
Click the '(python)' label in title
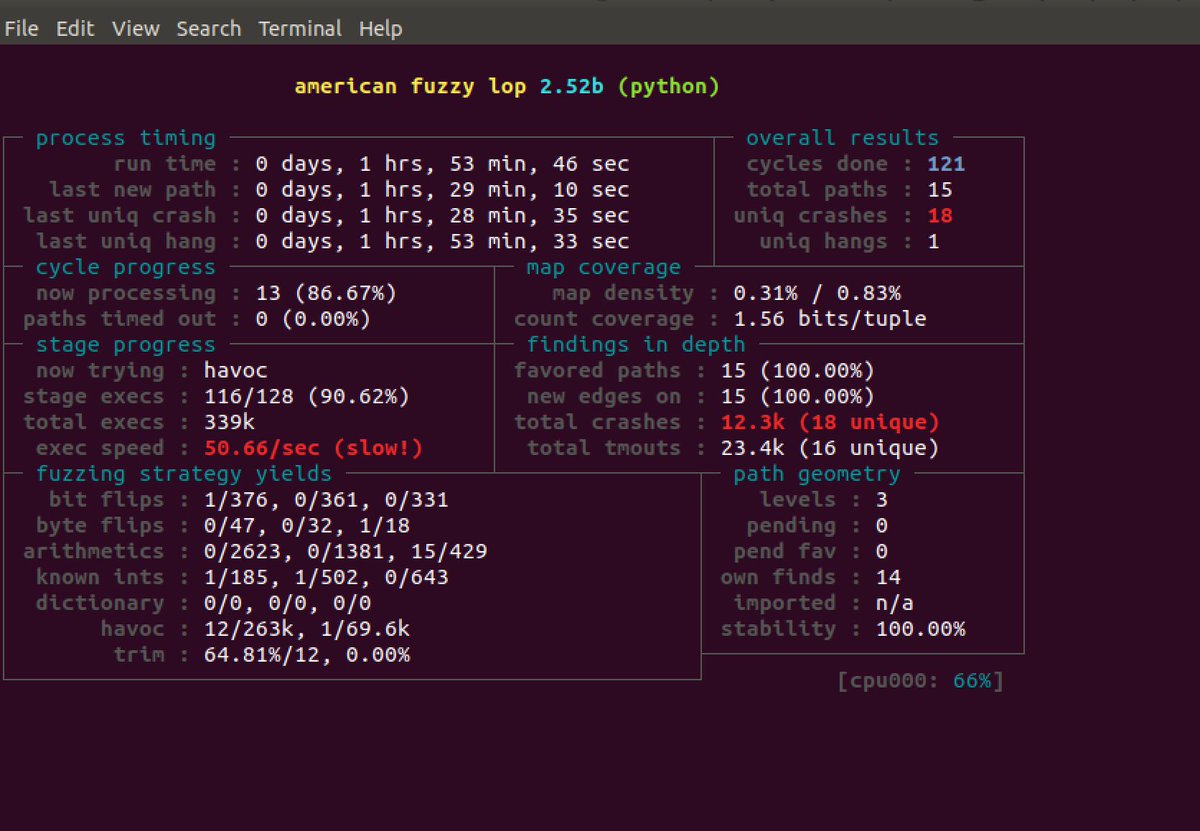(x=668, y=87)
